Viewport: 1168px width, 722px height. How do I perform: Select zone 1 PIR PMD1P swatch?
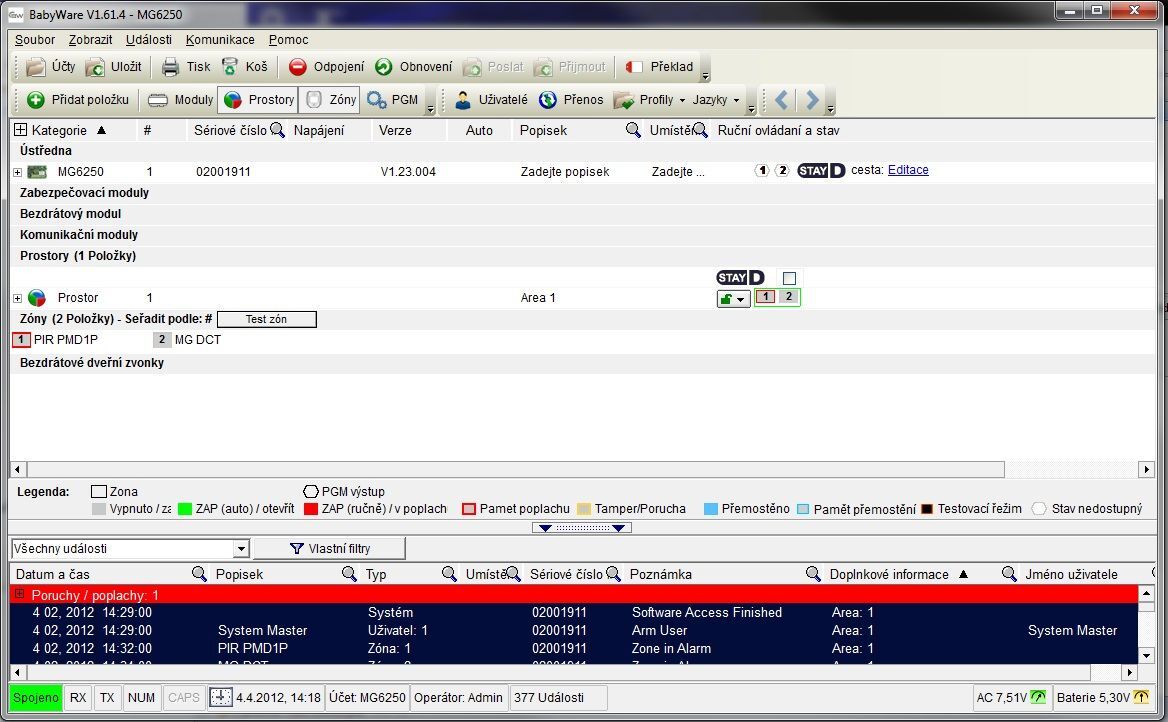(x=21, y=340)
